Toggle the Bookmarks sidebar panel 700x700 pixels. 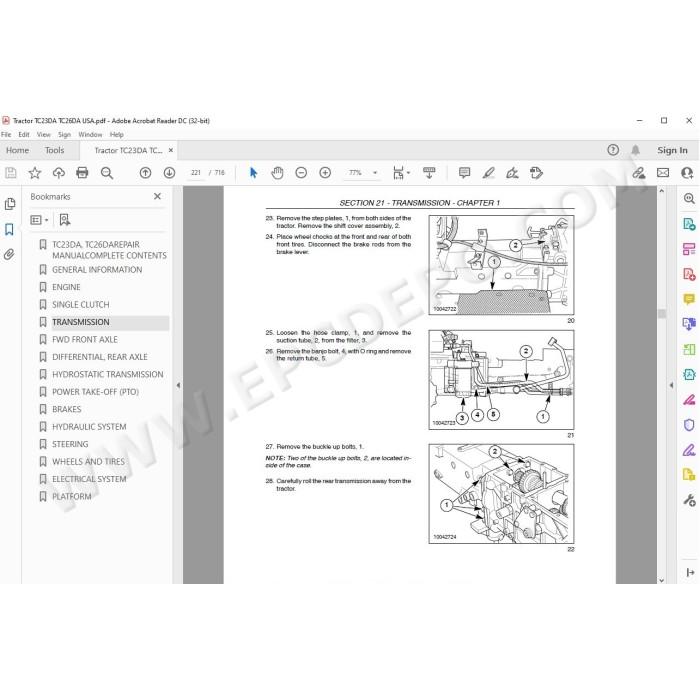click(9, 229)
